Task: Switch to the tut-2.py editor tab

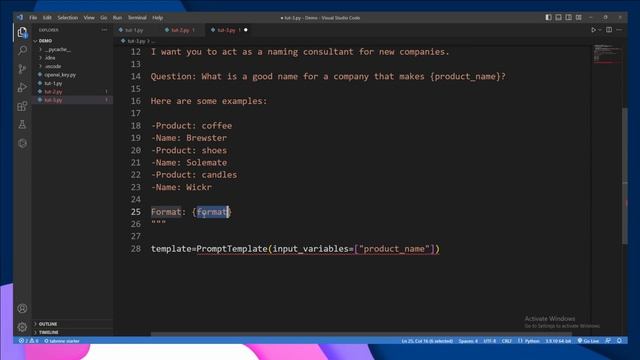Action: point(180,30)
